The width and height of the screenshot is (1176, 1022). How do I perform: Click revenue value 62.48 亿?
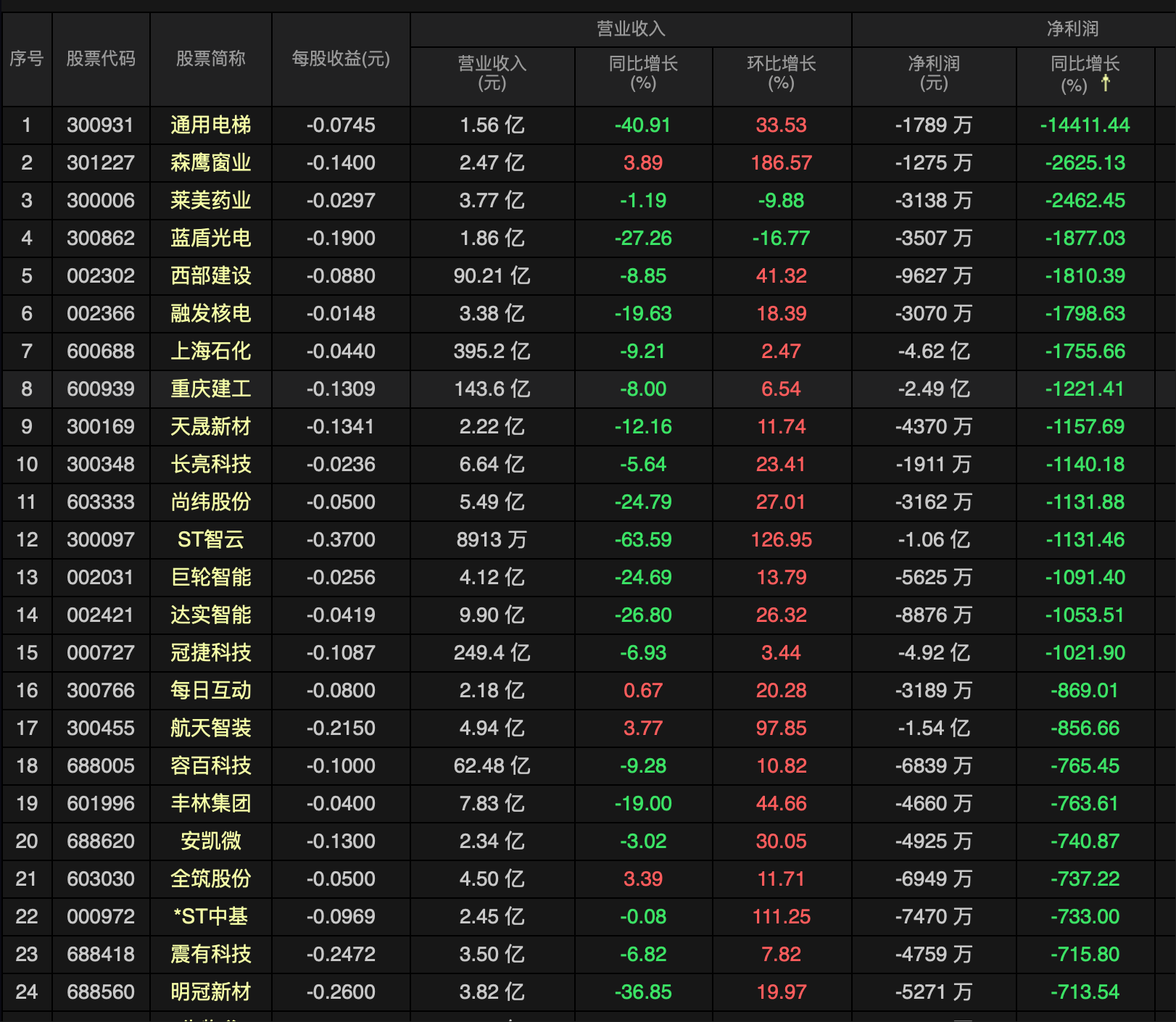[492, 766]
